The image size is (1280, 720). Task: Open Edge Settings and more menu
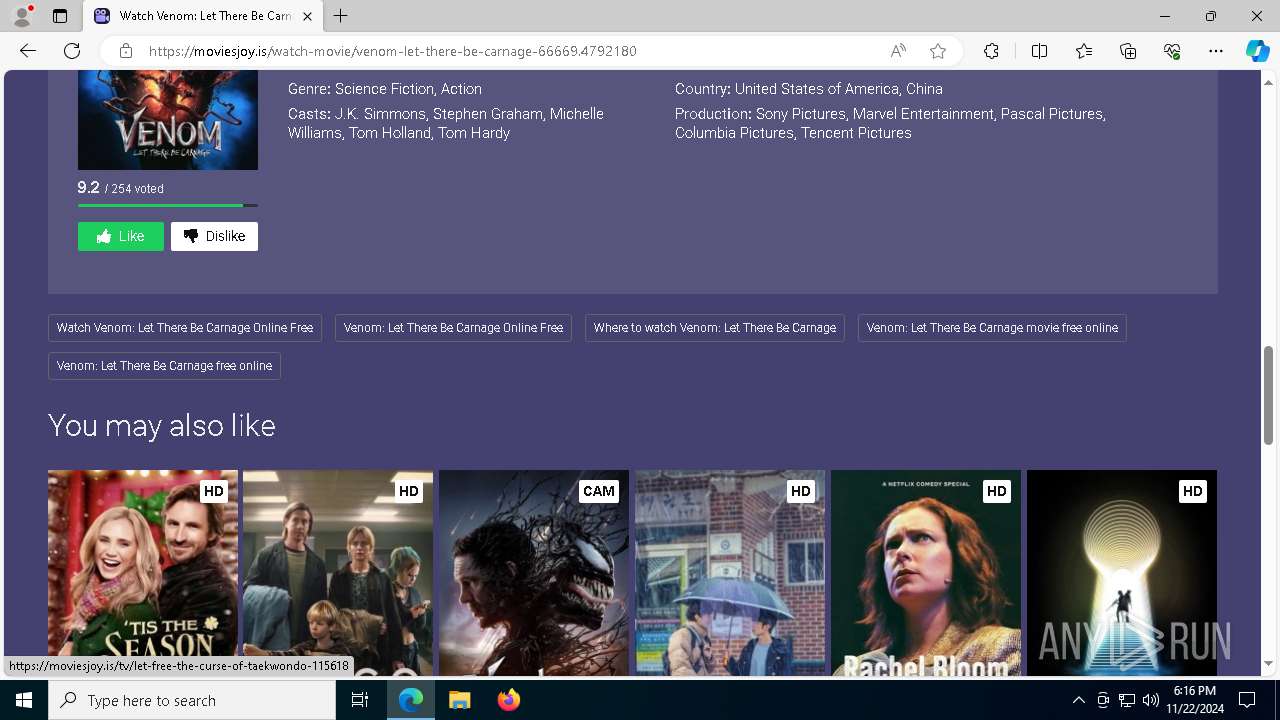(x=1216, y=51)
